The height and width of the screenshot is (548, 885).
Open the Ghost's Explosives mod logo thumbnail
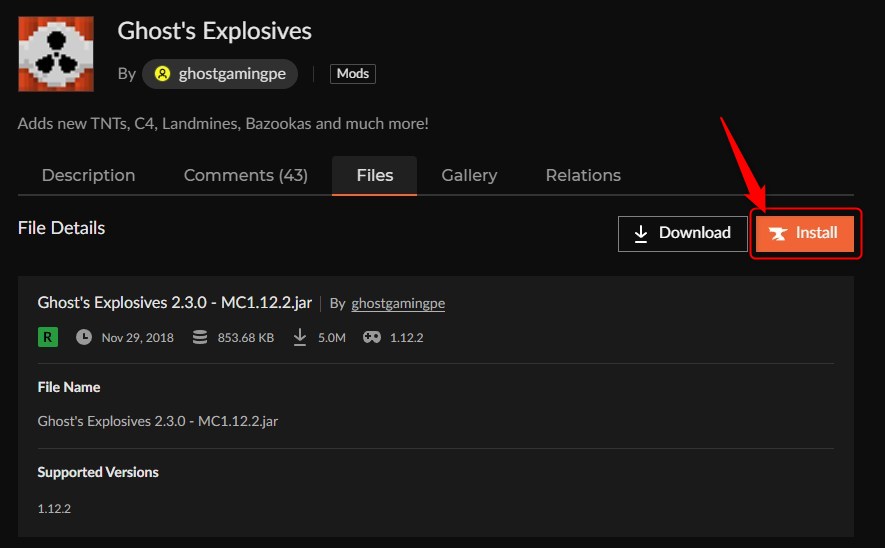(56, 54)
